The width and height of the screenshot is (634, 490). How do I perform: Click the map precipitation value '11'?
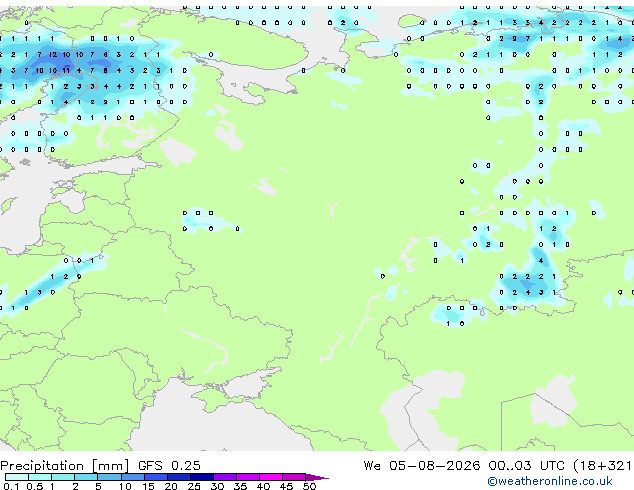[x=66, y=70]
